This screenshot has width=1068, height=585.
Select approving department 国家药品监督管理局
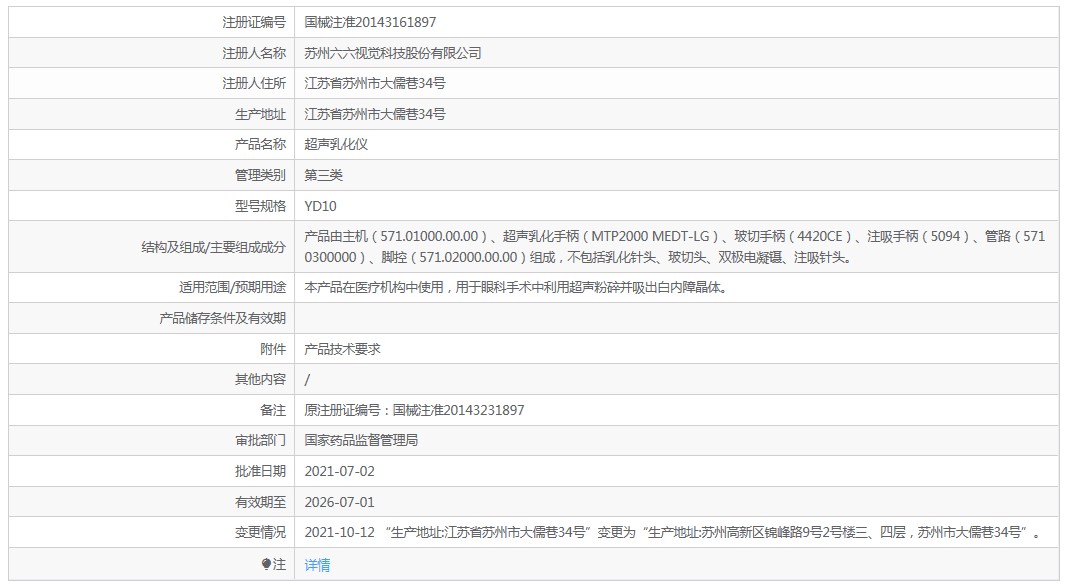(361, 441)
